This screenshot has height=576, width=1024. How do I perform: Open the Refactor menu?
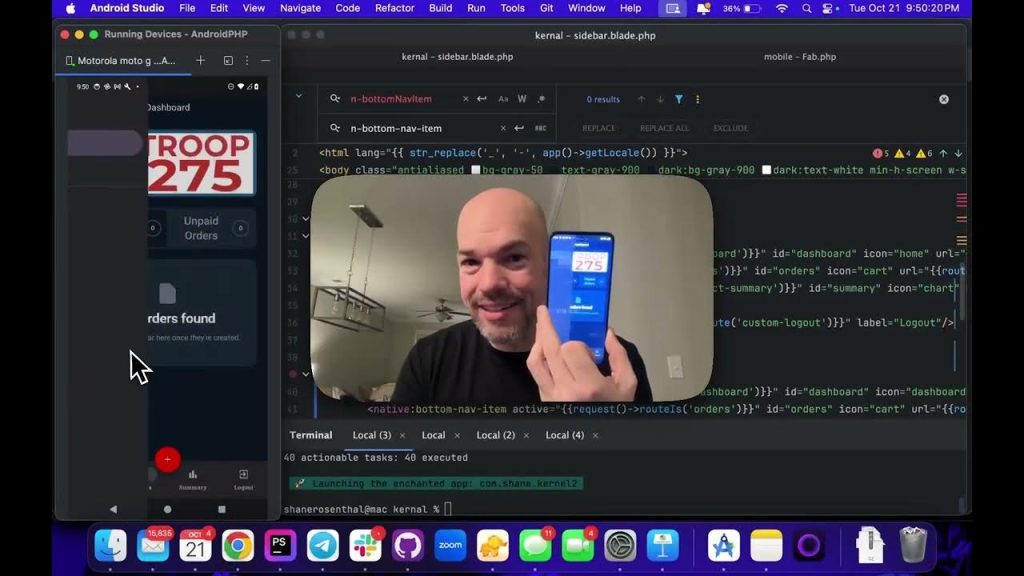(394, 8)
